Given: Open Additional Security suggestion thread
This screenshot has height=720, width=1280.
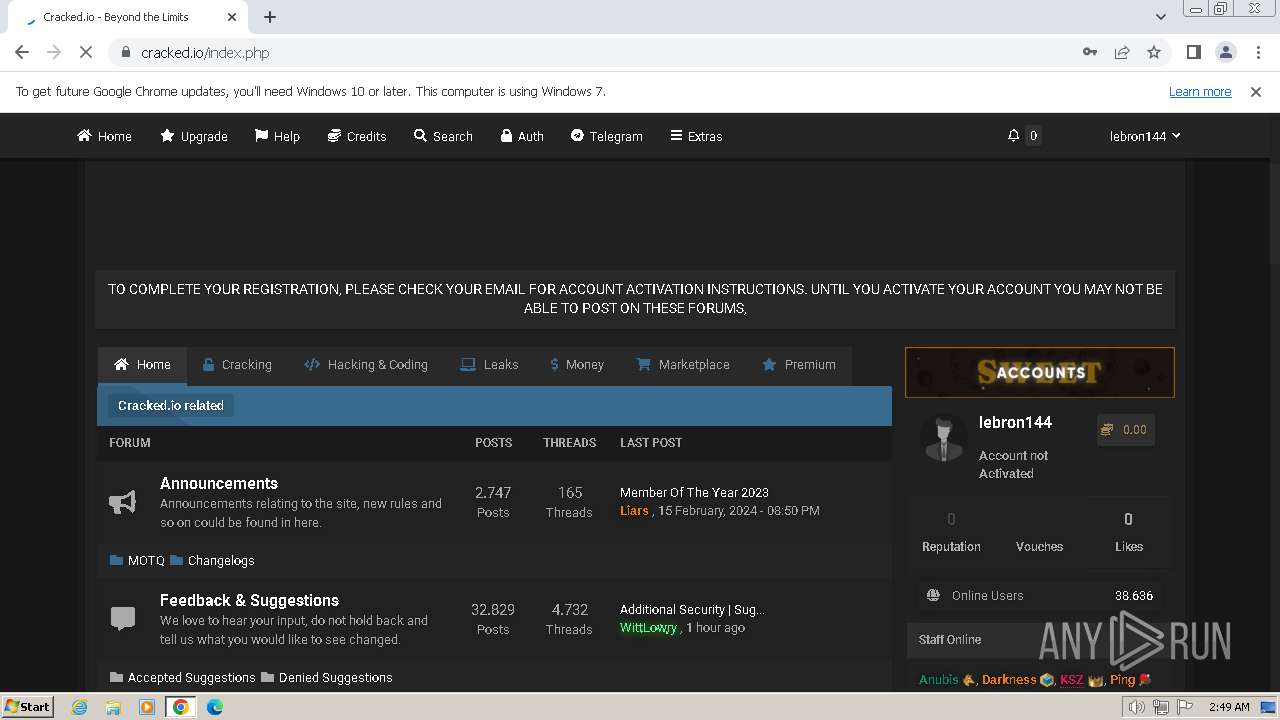Looking at the screenshot, I should pyautogui.click(x=692, y=609).
